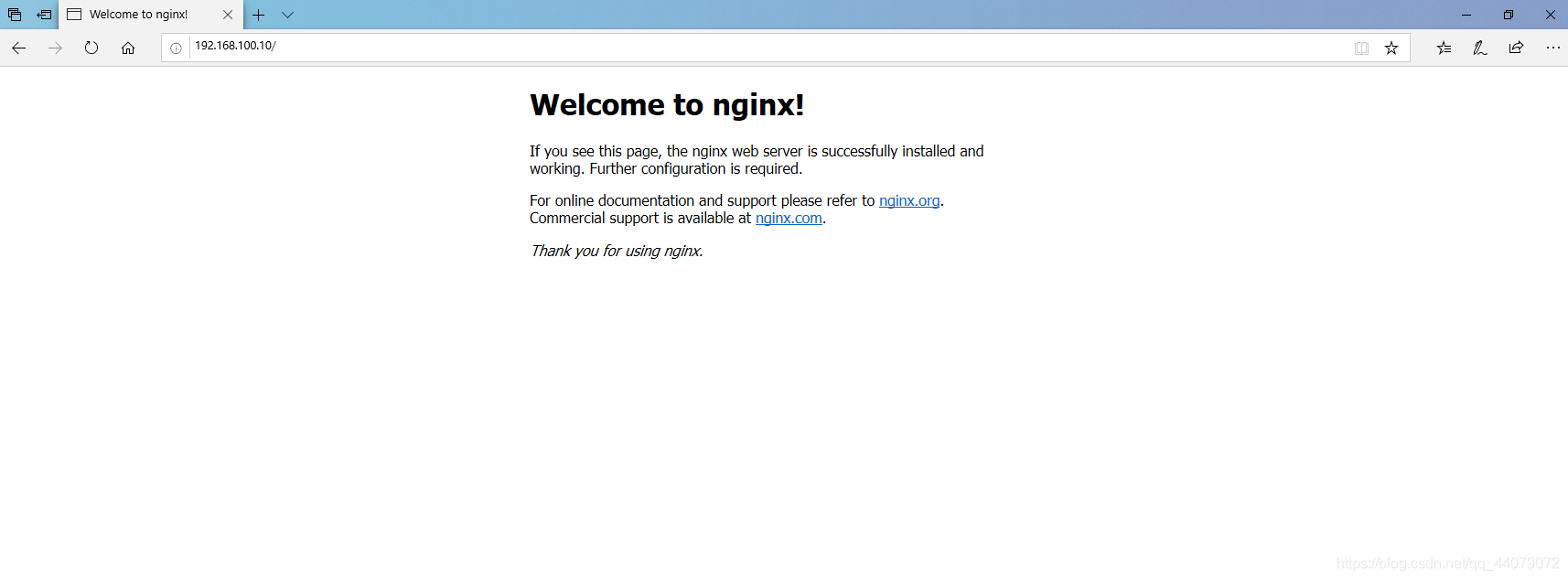Open the tabs you've set aside icon

[15, 15]
